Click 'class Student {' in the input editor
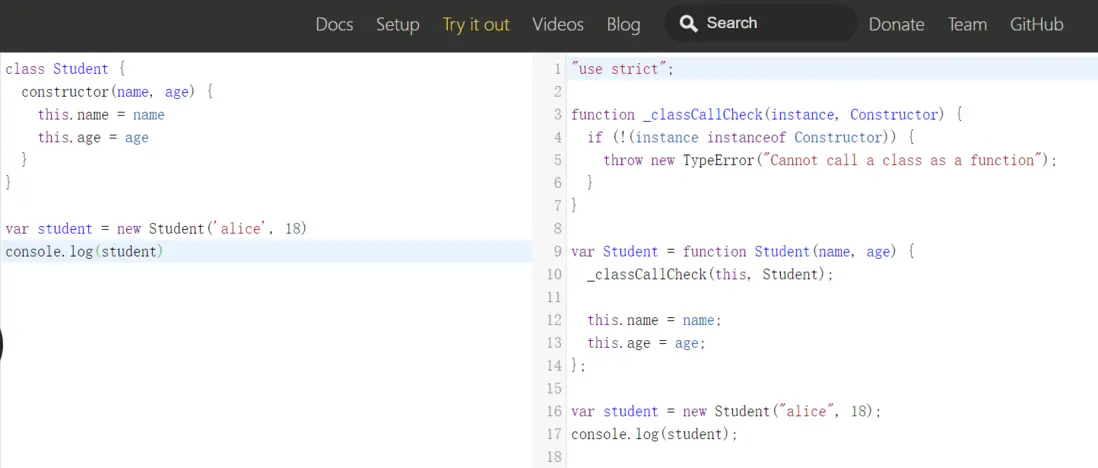Viewport: 1098px width, 468px height. point(63,69)
